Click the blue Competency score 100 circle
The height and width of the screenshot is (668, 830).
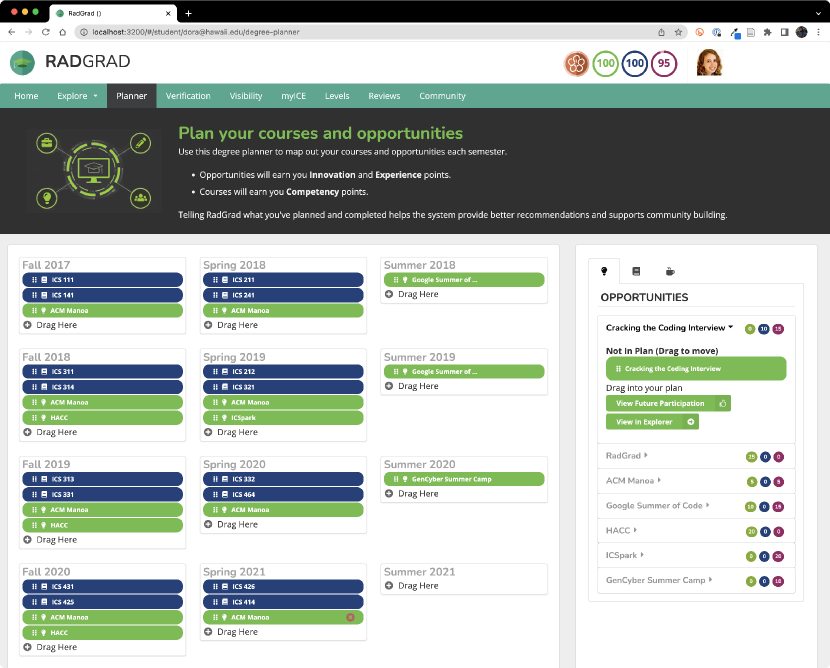[635, 64]
